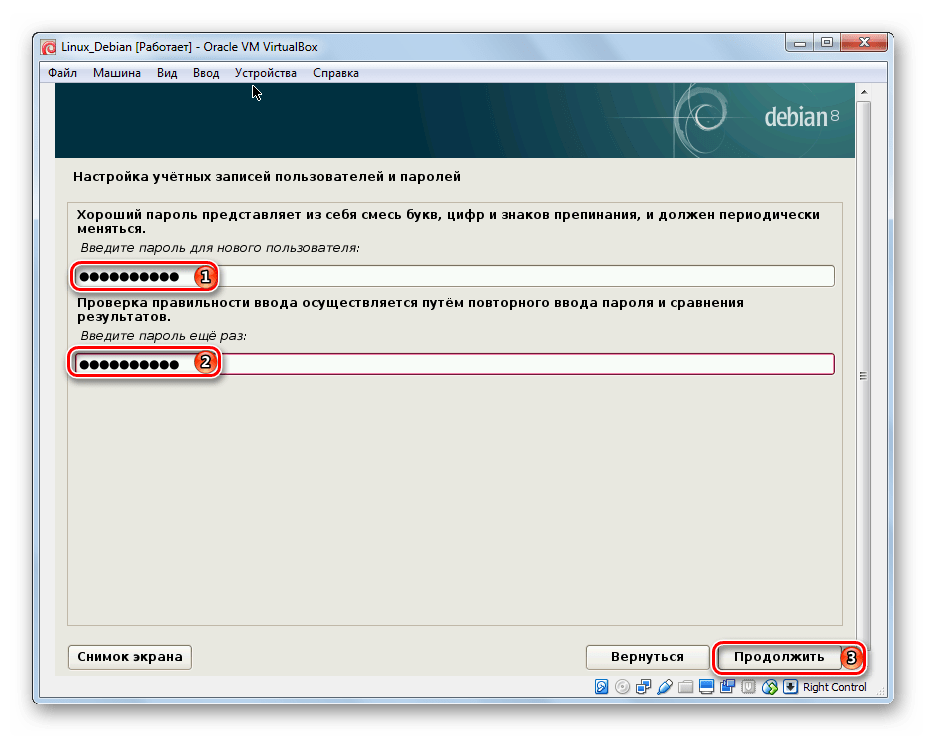Image resolution: width=927 pixels, height=737 pixels.
Task: Open the optical disc drive status icon
Action: [x=623, y=687]
